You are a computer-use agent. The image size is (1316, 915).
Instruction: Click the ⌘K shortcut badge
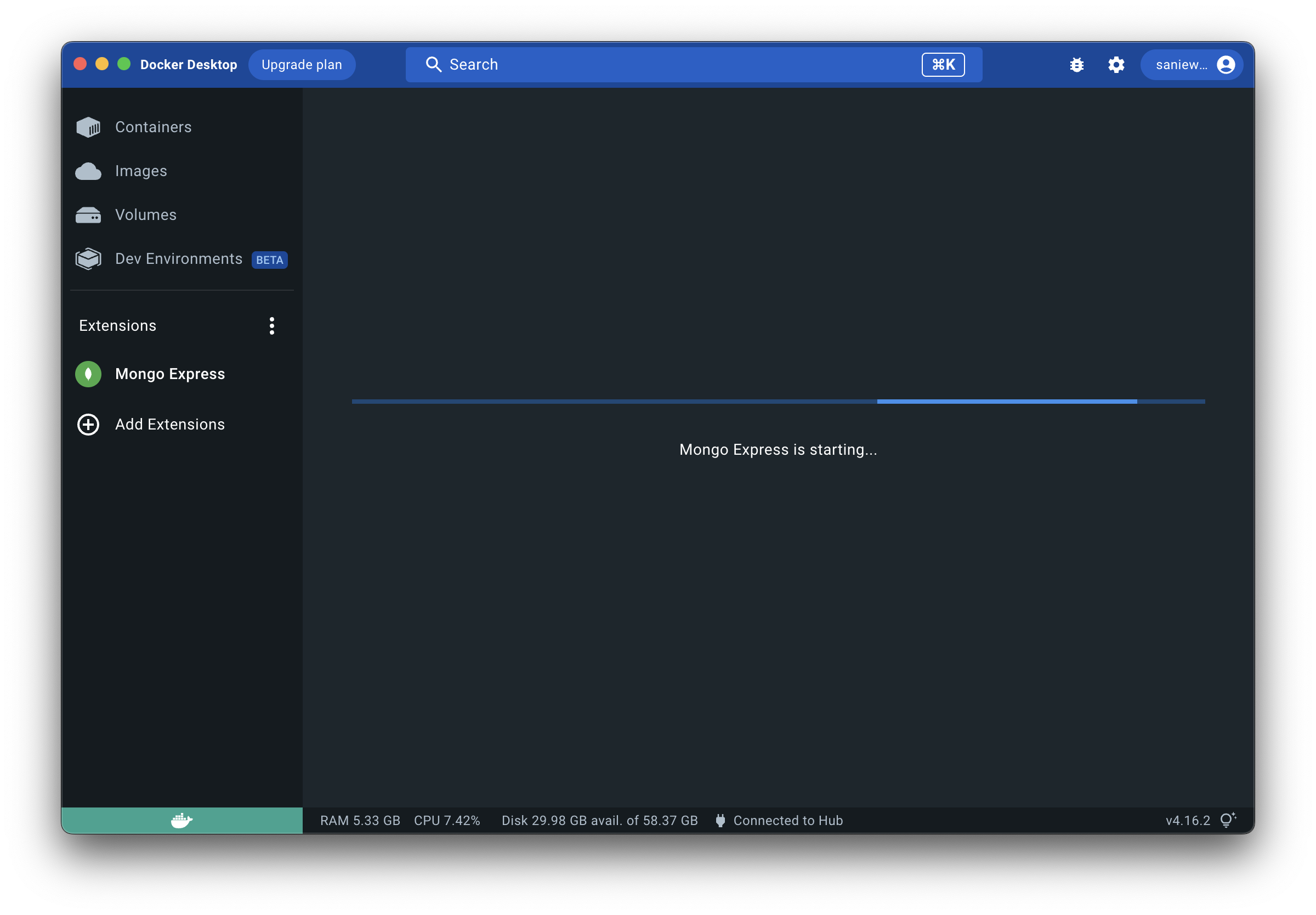[943, 65]
